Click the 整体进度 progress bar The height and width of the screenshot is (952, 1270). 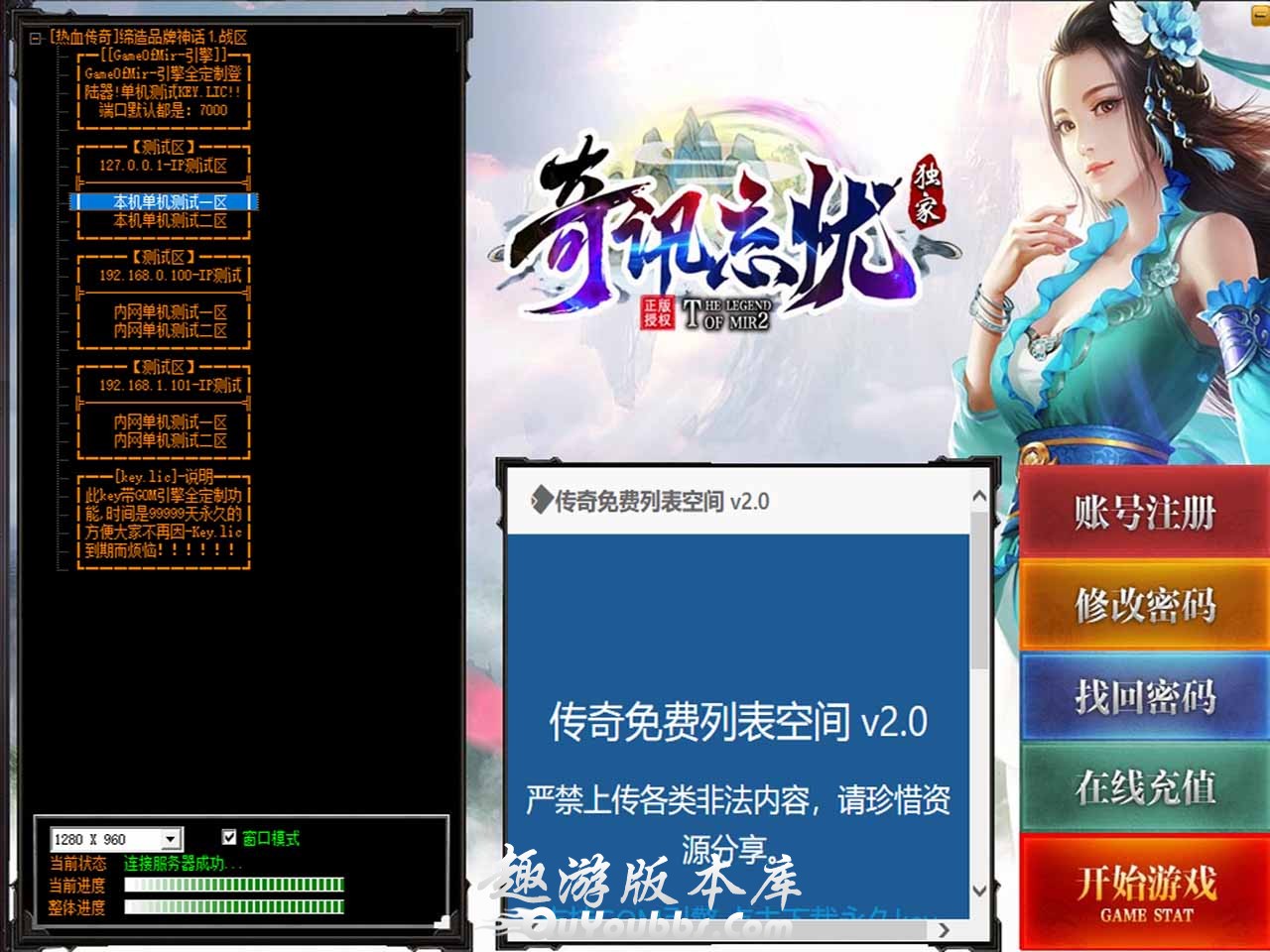pyautogui.click(x=233, y=906)
